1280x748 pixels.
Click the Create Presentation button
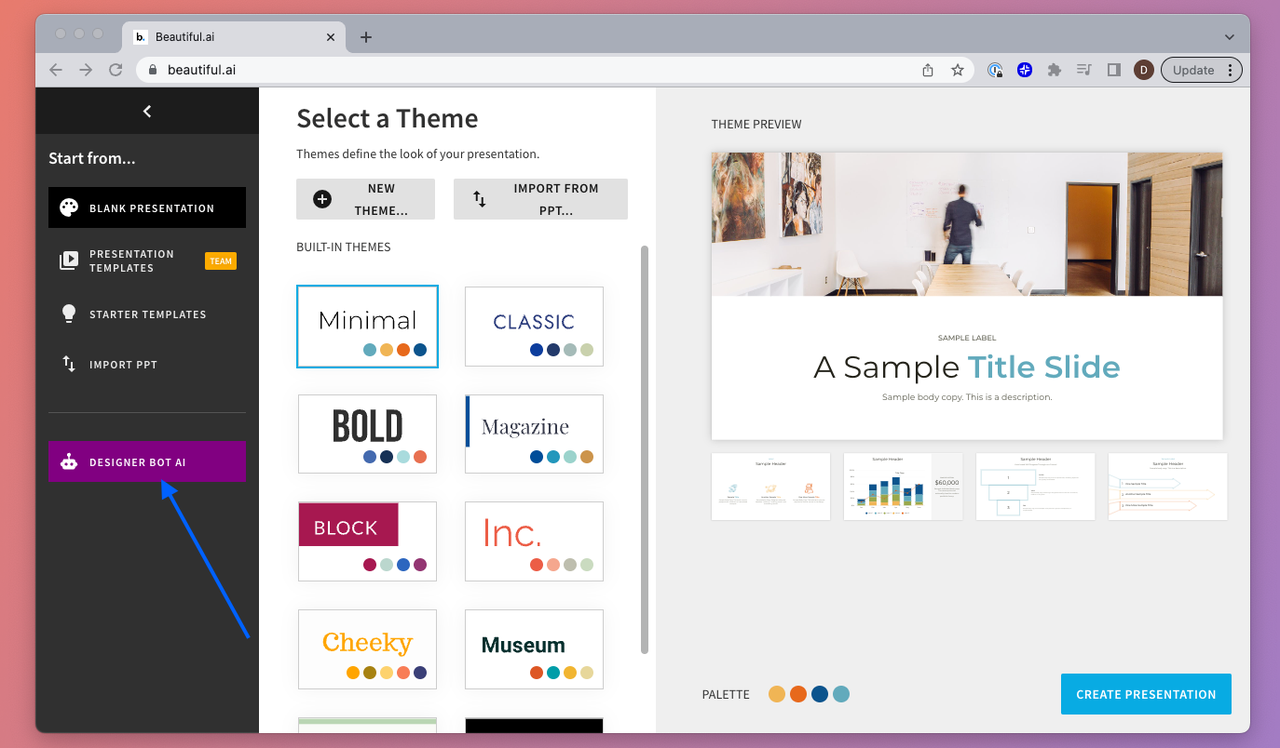tap(1145, 693)
